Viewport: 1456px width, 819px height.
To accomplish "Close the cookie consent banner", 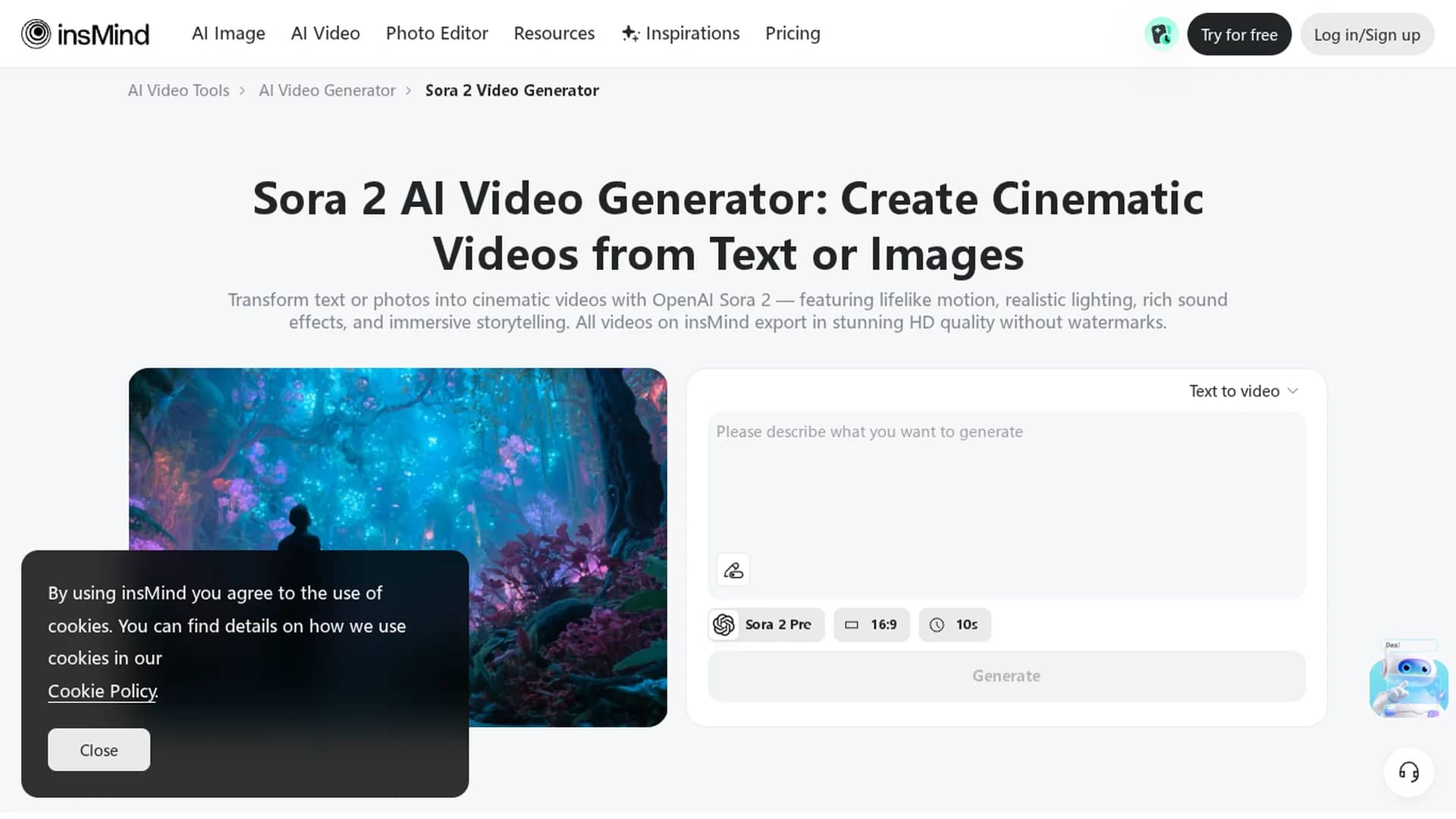I will [x=99, y=750].
